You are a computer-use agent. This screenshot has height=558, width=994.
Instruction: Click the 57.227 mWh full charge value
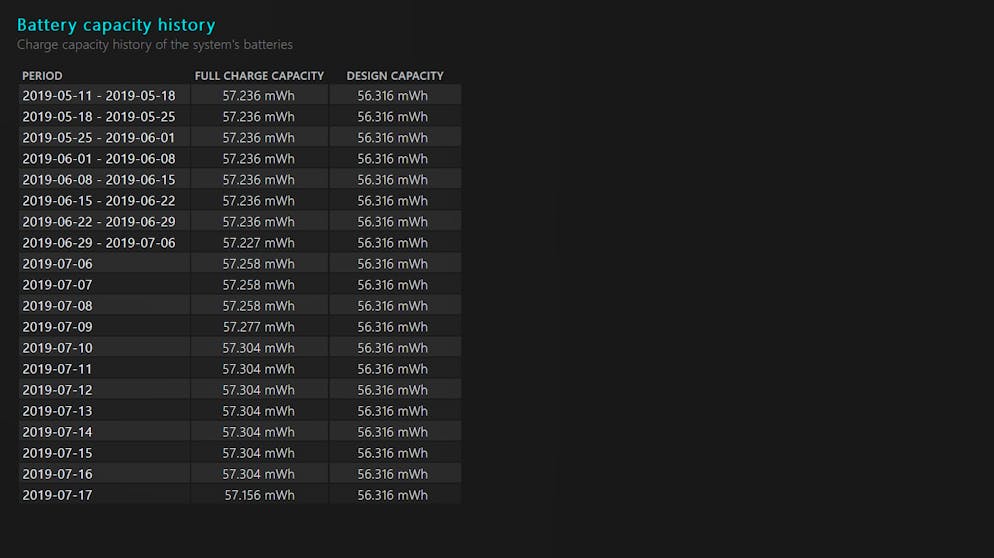(259, 243)
